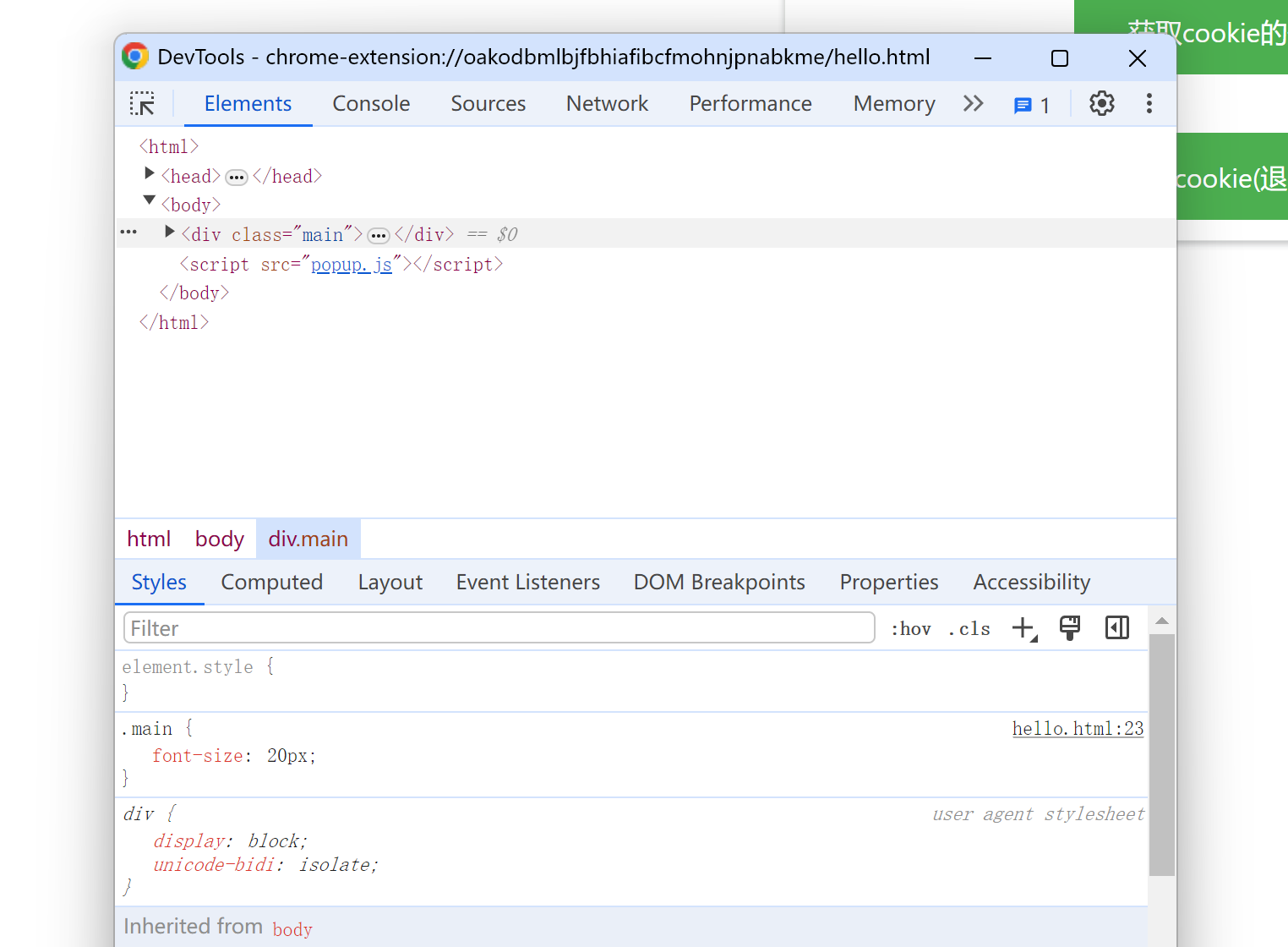Click the font-size property name
The width and height of the screenshot is (1288, 947).
(x=198, y=756)
